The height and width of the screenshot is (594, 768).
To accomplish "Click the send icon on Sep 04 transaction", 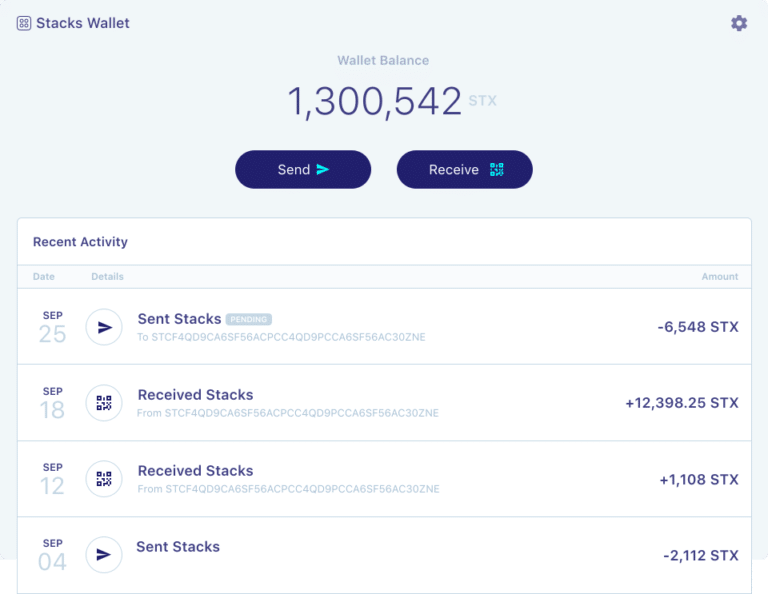I will click(x=104, y=555).
